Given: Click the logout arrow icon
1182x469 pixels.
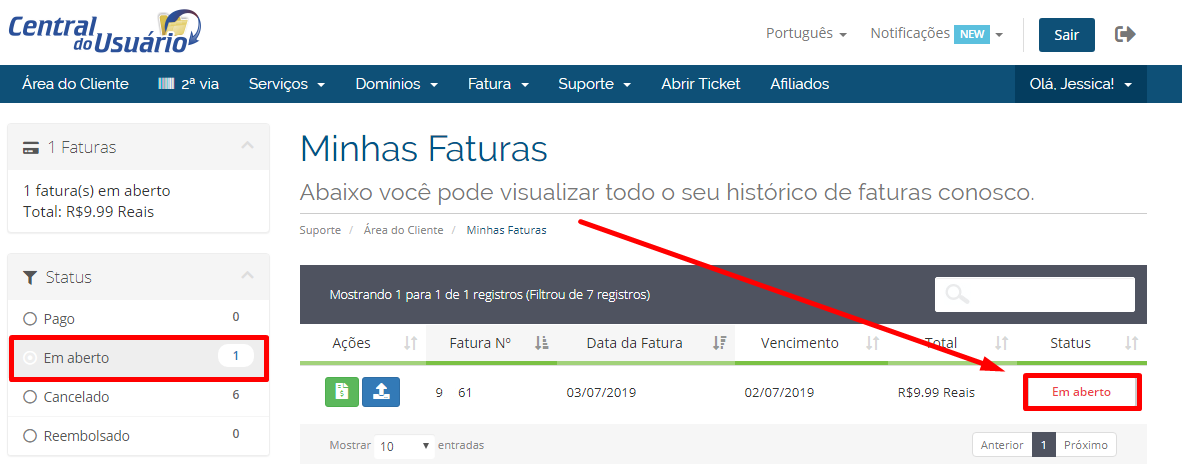Looking at the screenshot, I should [x=1125, y=35].
